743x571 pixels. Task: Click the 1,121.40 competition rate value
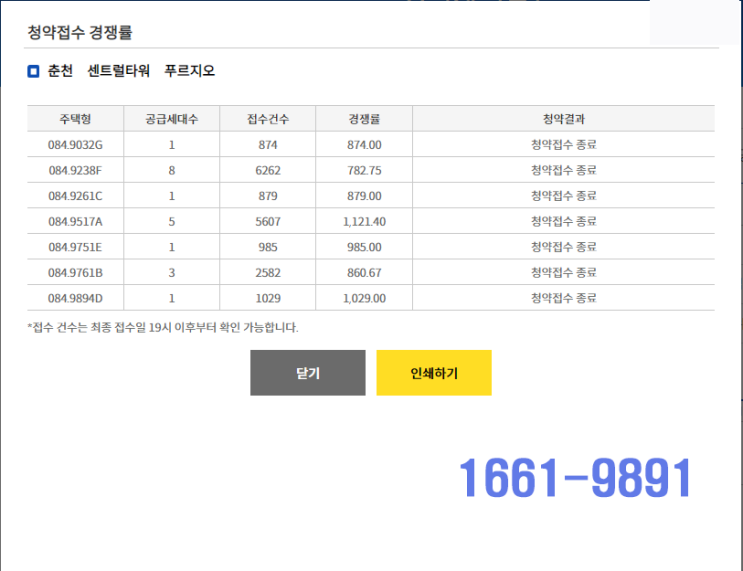(x=364, y=221)
